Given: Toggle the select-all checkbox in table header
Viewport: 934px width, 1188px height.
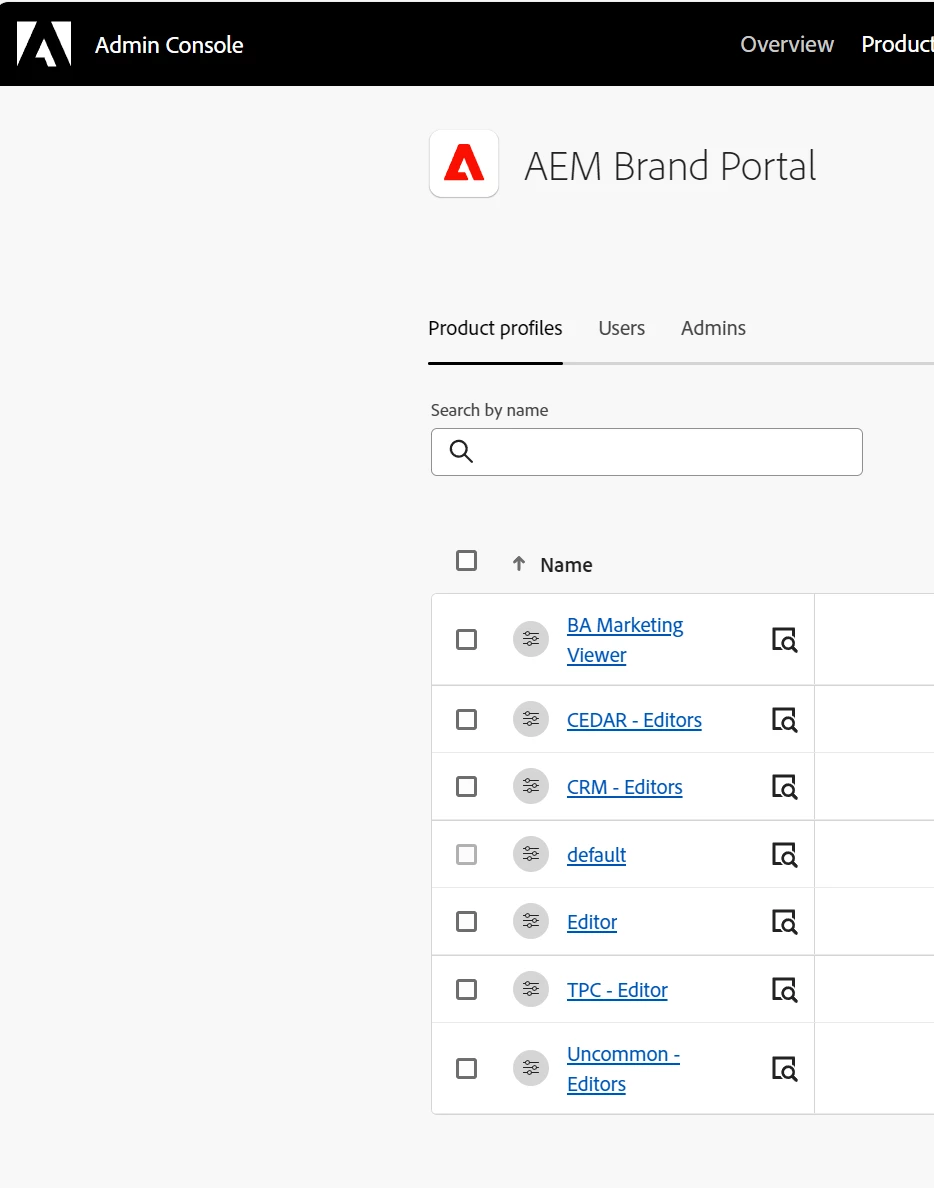Looking at the screenshot, I should 467,561.
